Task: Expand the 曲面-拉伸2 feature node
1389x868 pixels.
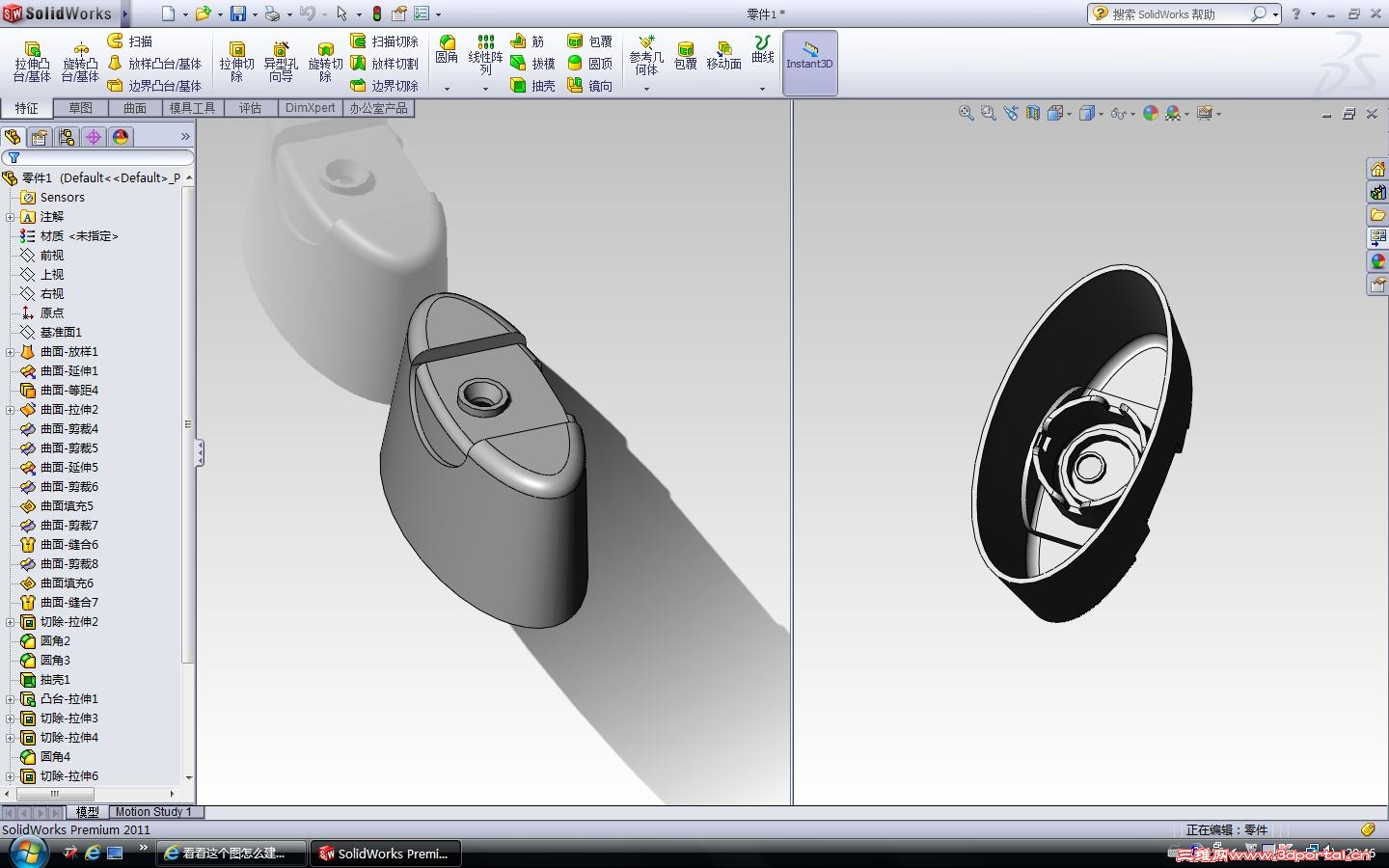Action: [11, 410]
